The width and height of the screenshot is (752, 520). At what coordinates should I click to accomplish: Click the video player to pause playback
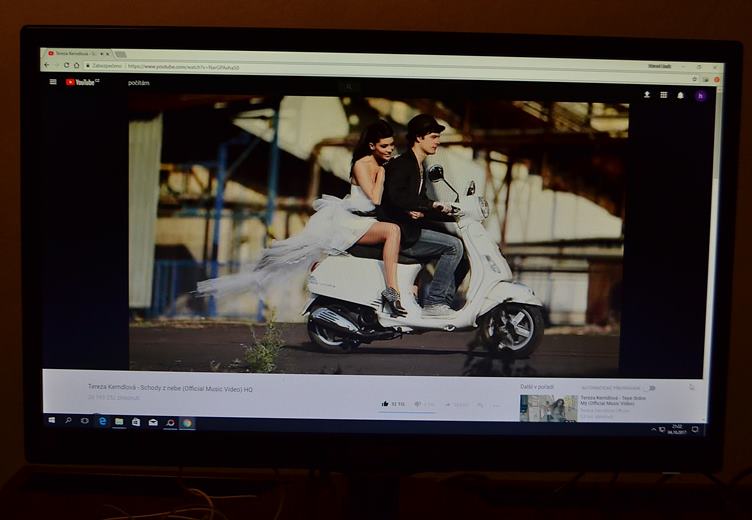pyautogui.click(x=376, y=235)
